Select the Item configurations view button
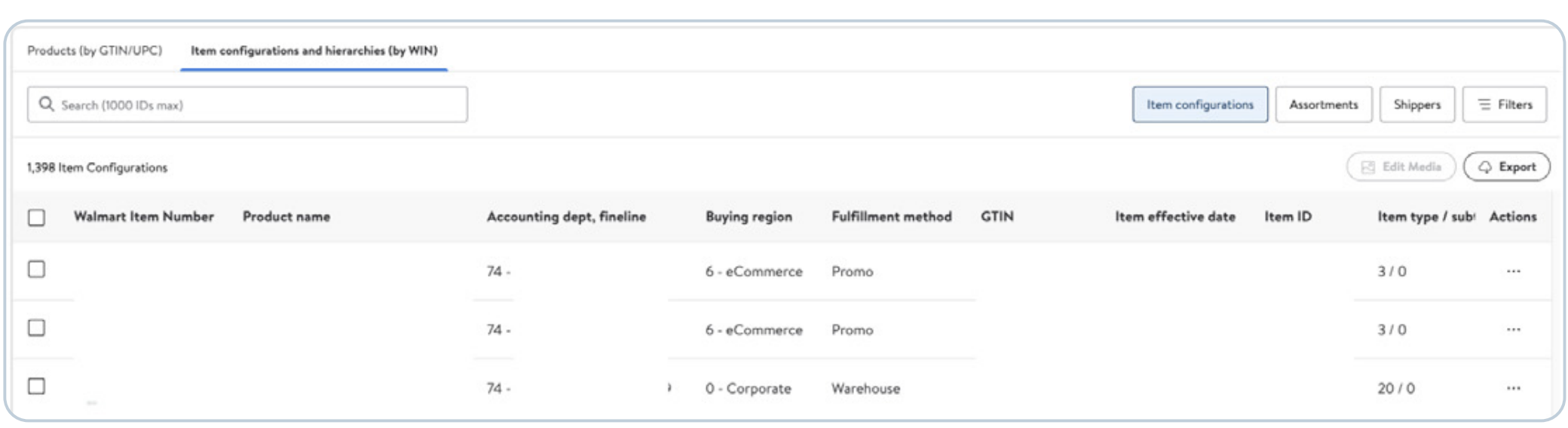Image resolution: width=1568 pixels, height=428 pixels. tap(1200, 105)
